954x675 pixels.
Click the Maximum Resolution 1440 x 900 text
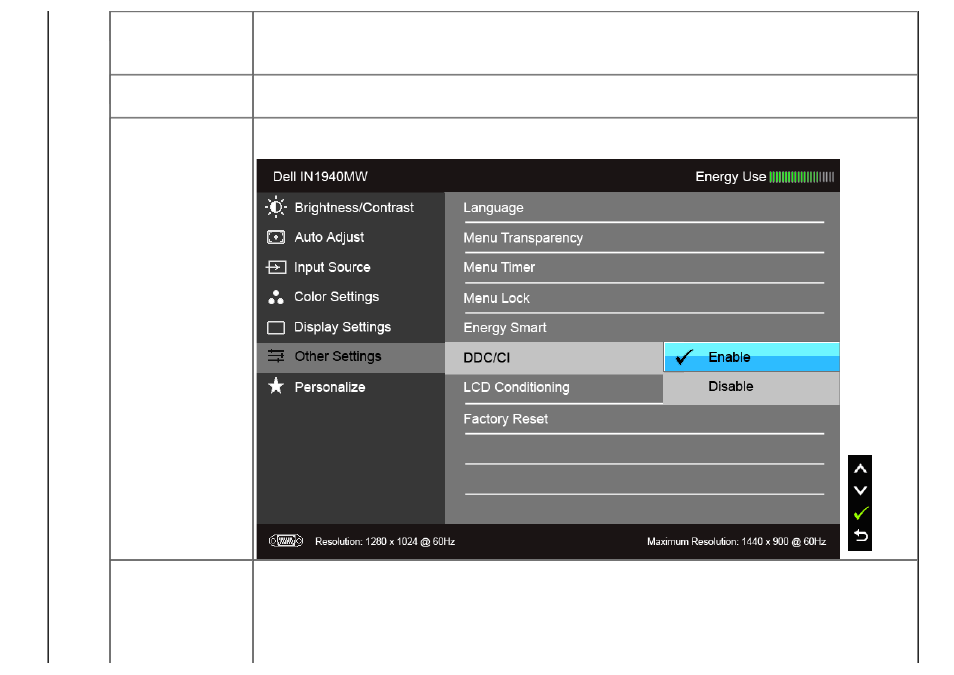736,542
